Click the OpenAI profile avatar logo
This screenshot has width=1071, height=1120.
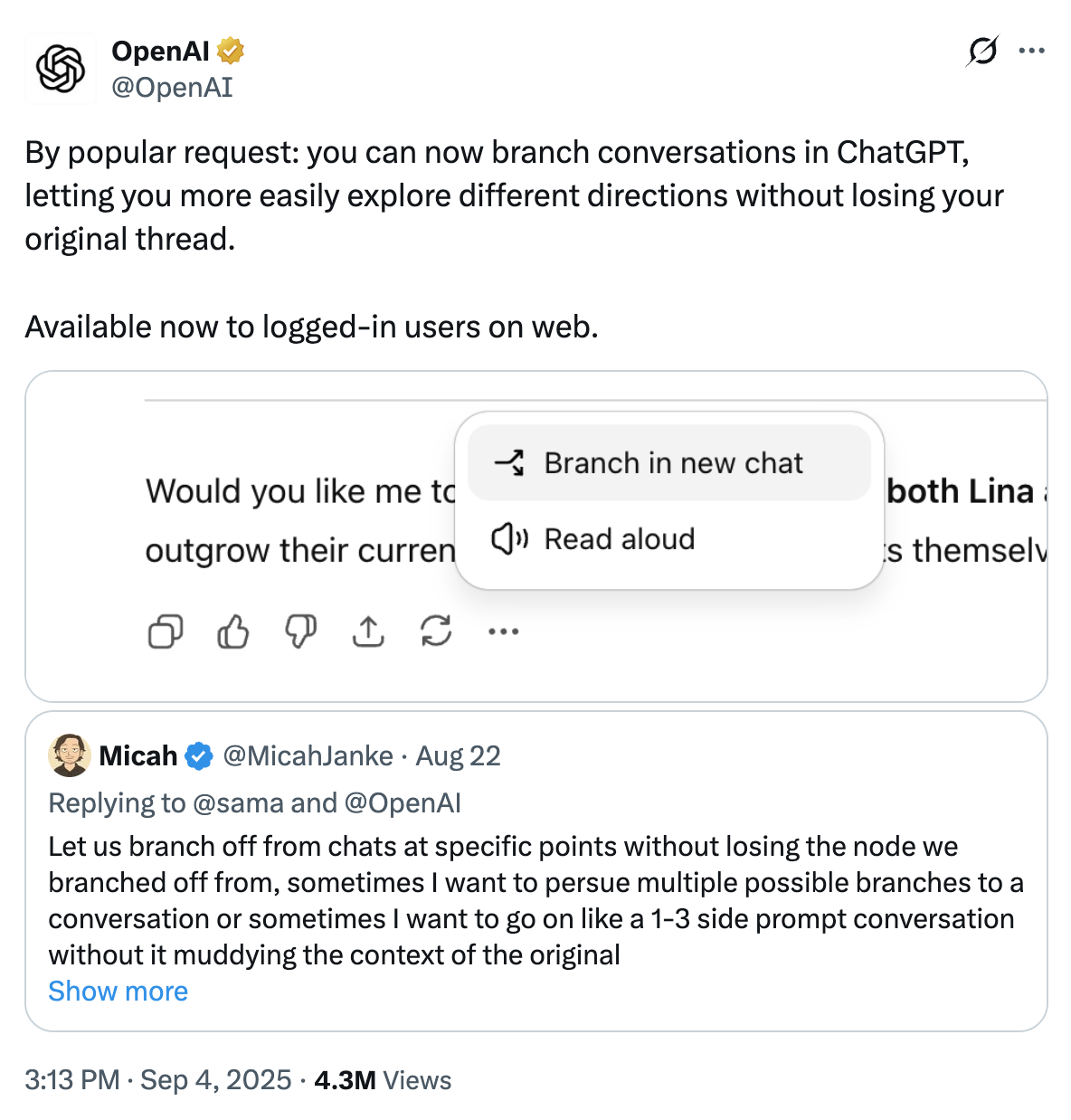pyautogui.click(x=60, y=69)
